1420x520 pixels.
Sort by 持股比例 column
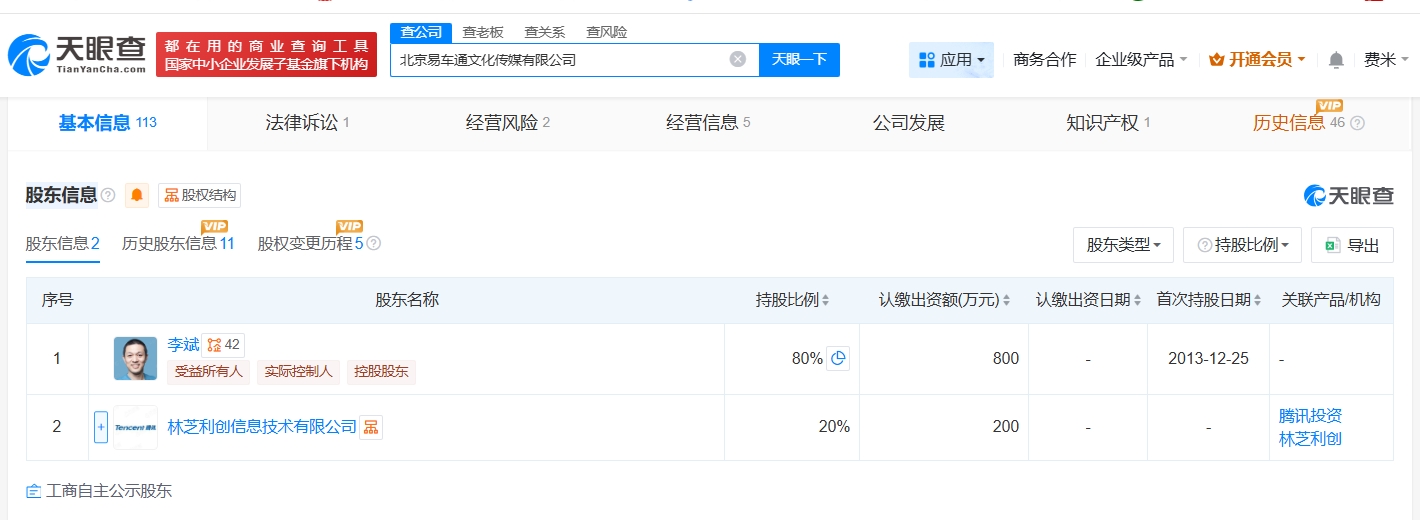pos(826,300)
